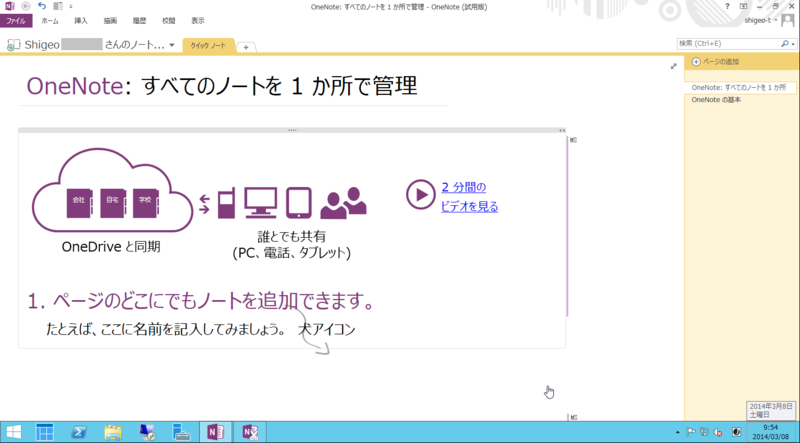This screenshot has width=800, height=443.
Task: Open the 2 分間の ビデオを見る link
Action: coord(469,197)
